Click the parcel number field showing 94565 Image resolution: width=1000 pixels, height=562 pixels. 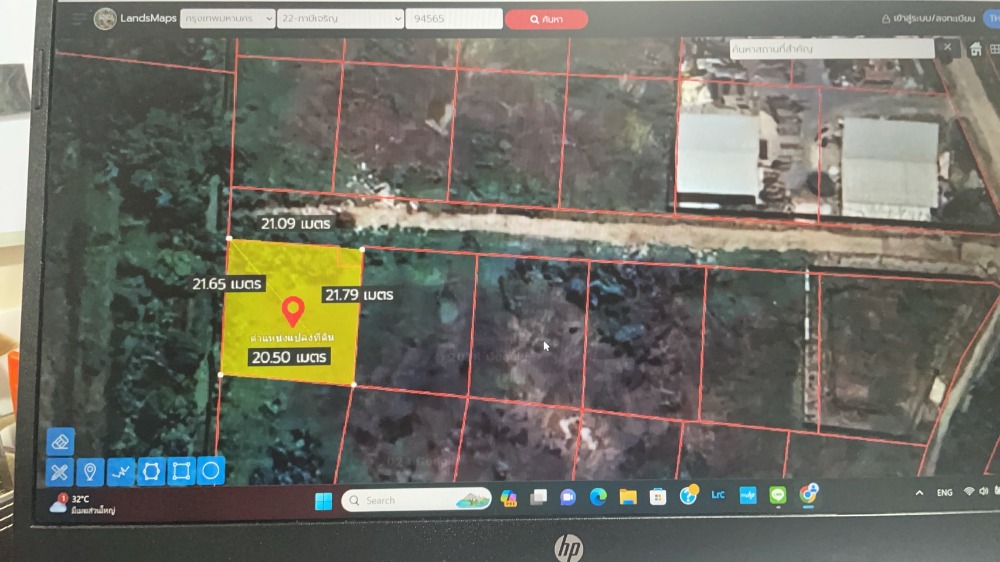tap(453, 19)
